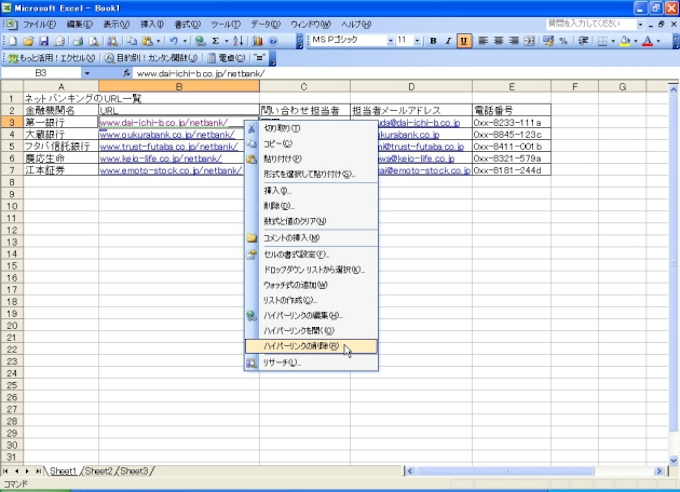This screenshot has width=680, height=492.
Task: Expand the font size dropdown
Action: click(417, 41)
